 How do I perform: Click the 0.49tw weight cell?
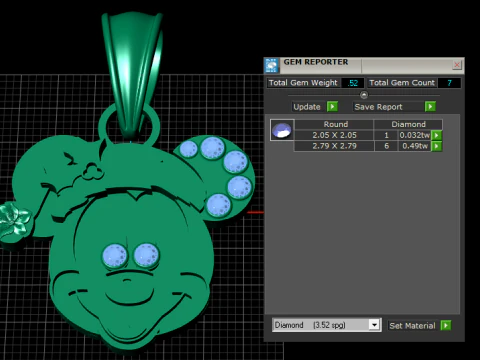click(415, 146)
